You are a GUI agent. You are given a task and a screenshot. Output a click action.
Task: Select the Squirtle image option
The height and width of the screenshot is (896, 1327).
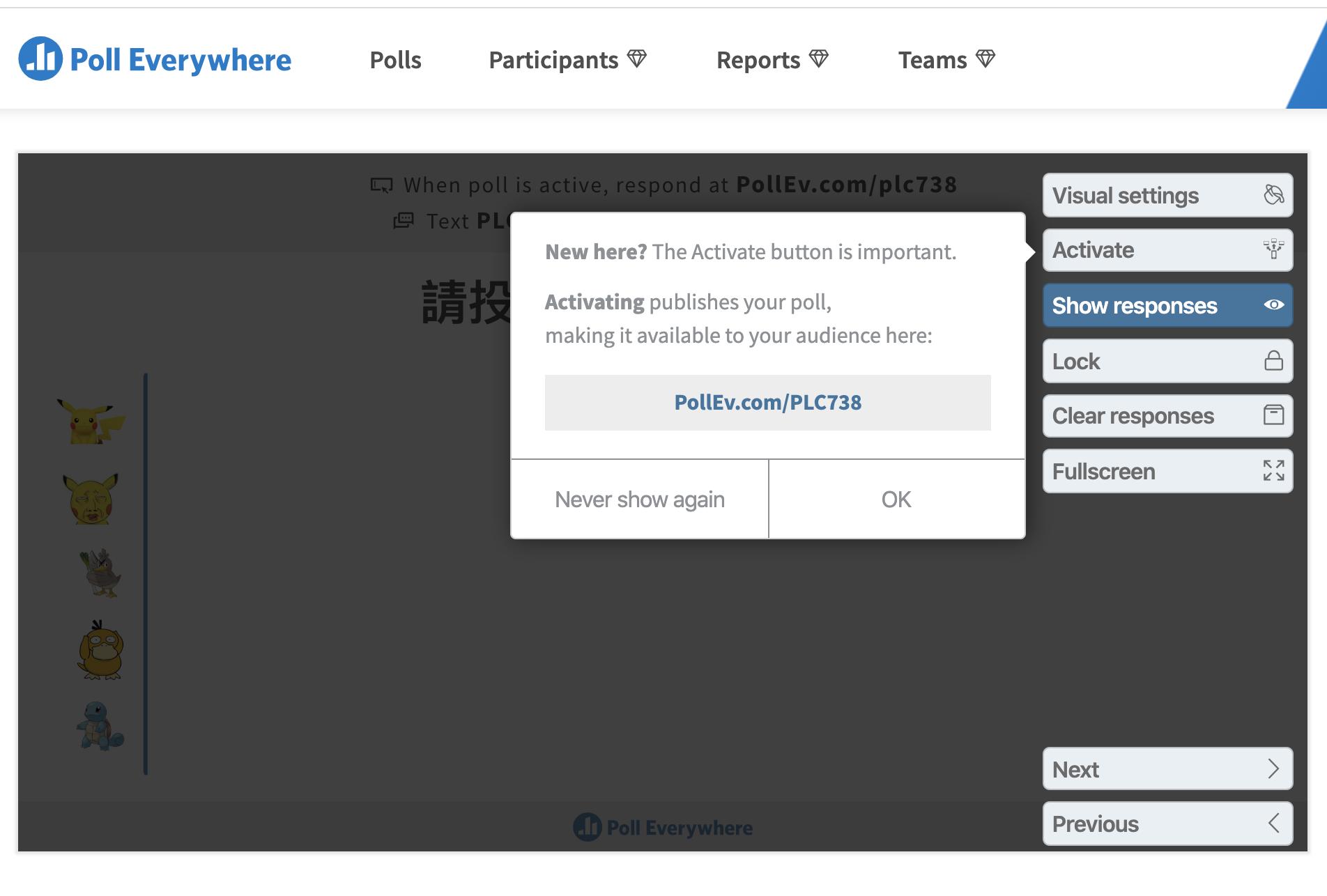click(100, 725)
